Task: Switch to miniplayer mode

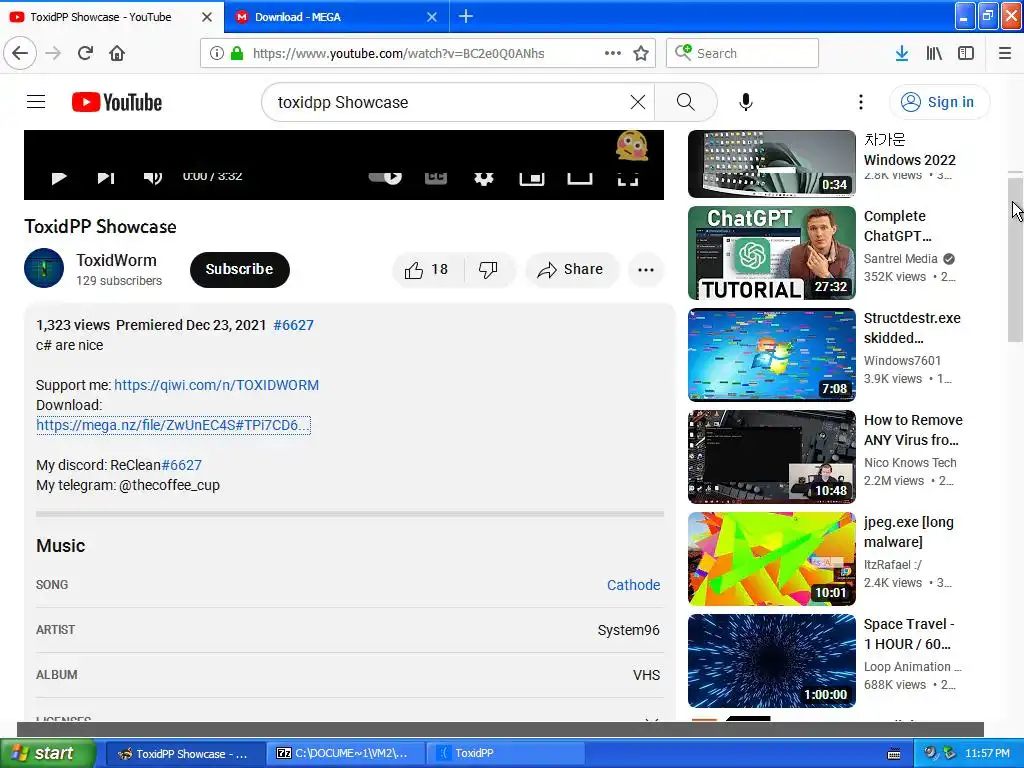Action: [532, 178]
